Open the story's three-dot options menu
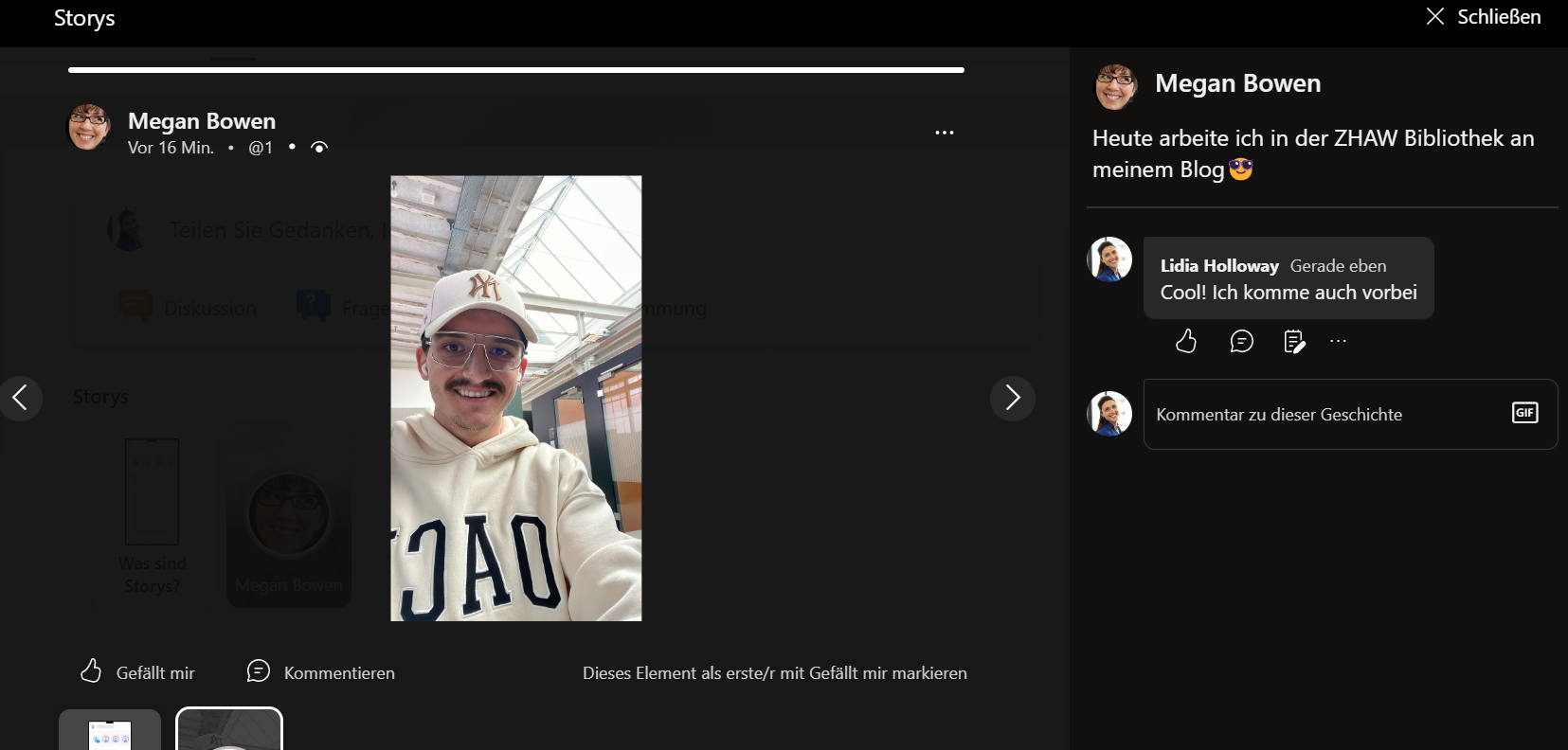1568x750 pixels. point(944,133)
